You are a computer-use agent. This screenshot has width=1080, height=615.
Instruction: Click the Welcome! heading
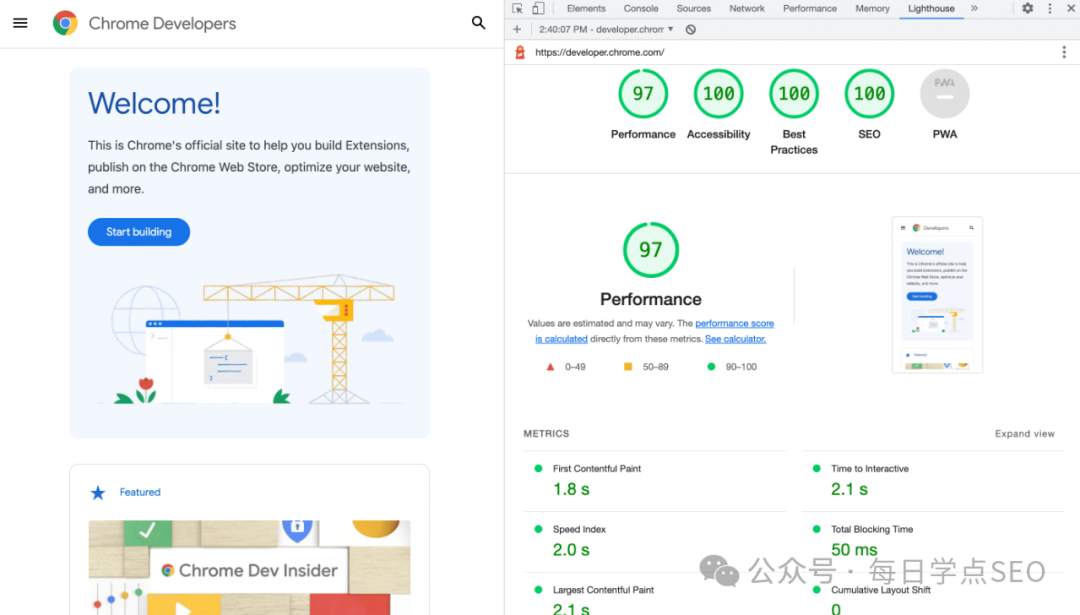[x=154, y=103]
